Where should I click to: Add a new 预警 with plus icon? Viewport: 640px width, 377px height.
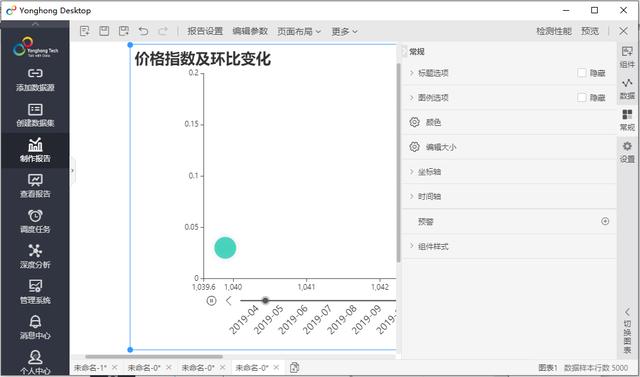coord(605,221)
